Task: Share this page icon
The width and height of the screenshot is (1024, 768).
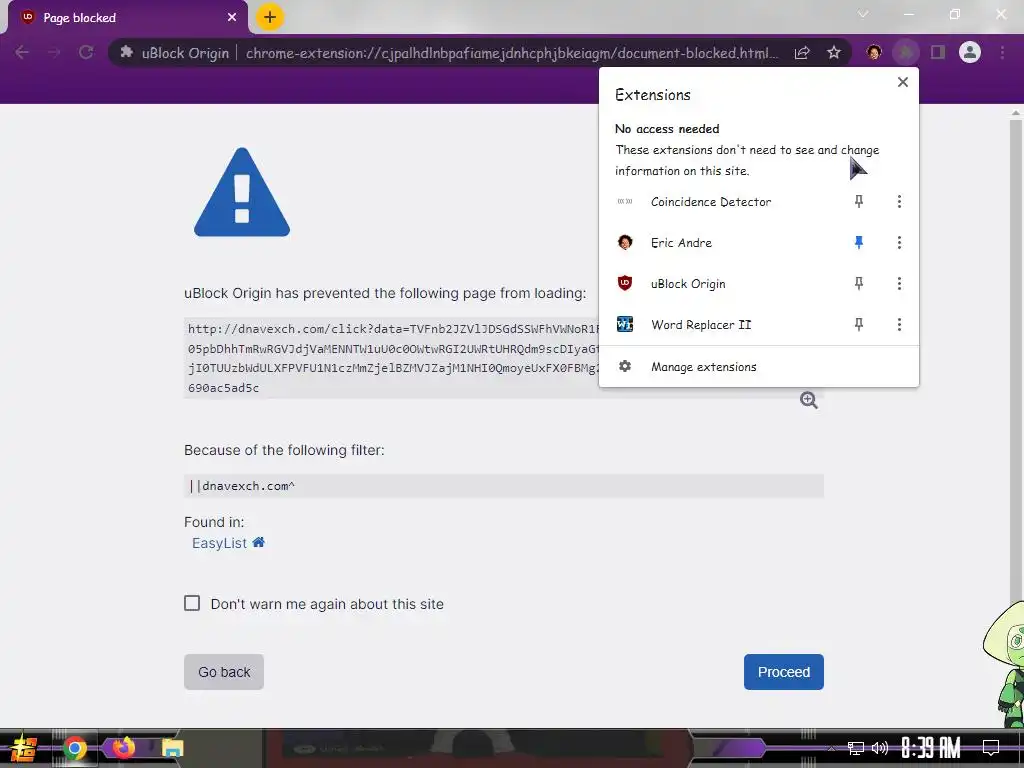Action: click(x=802, y=52)
